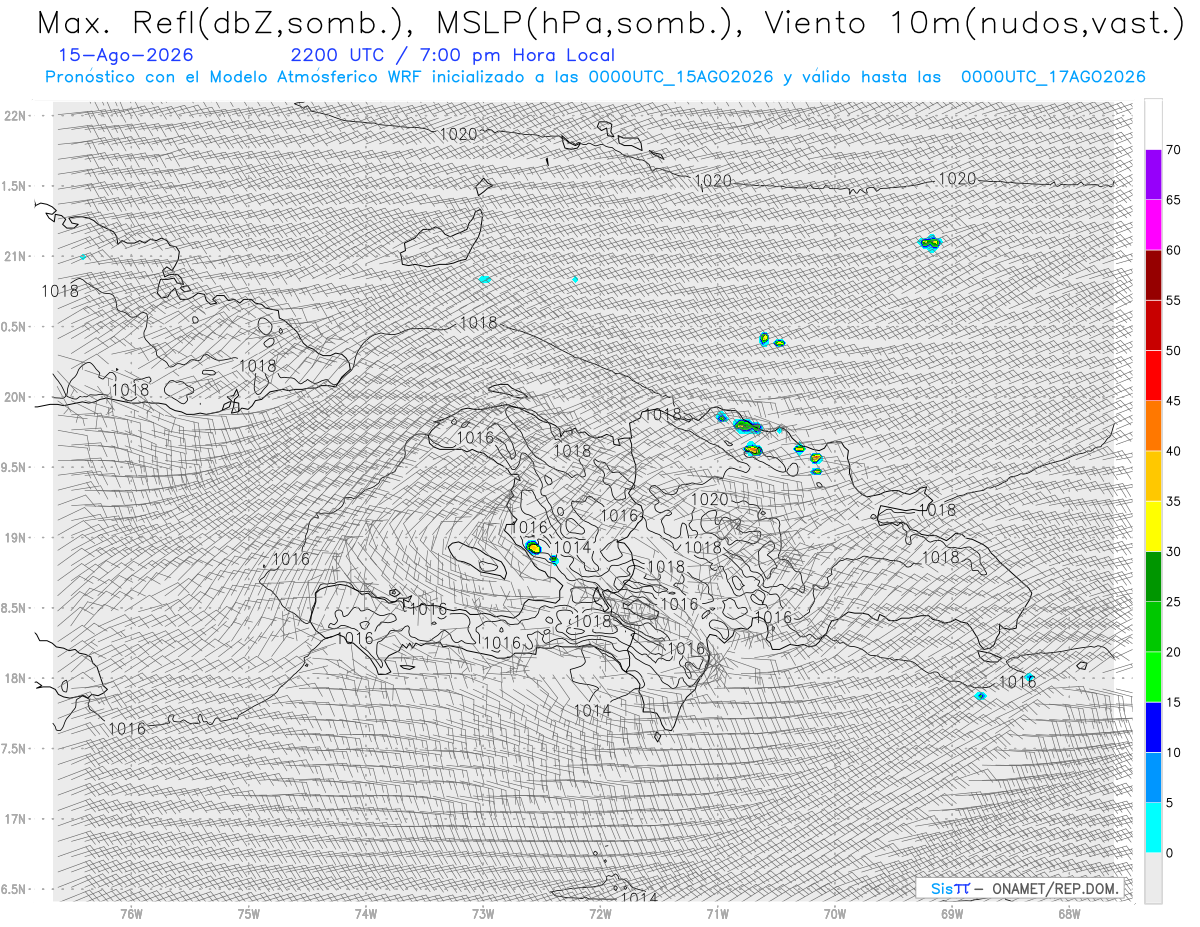Click the isolated reflectivity cell near 21N 69W
This screenshot has height=927, width=1200.
tap(931, 242)
